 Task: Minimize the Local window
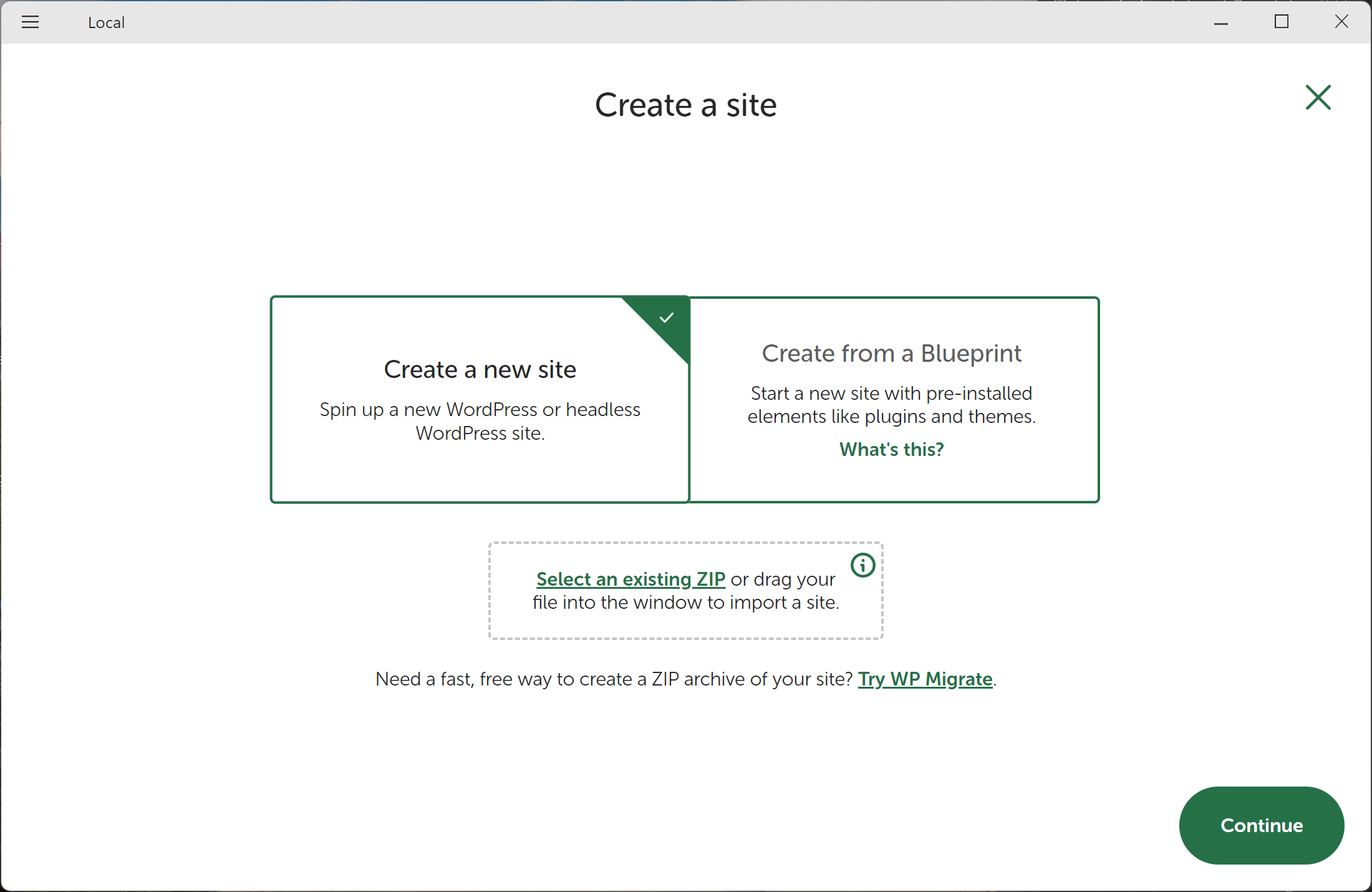pyautogui.click(x=1220, y=22)
